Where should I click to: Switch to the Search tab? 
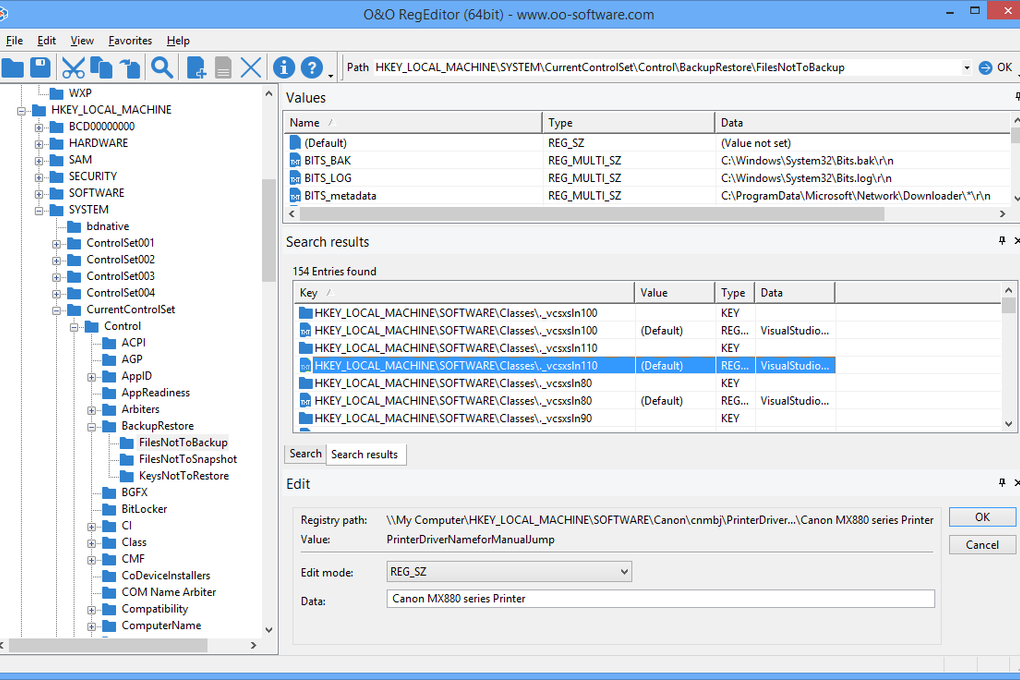coord(305,454)
